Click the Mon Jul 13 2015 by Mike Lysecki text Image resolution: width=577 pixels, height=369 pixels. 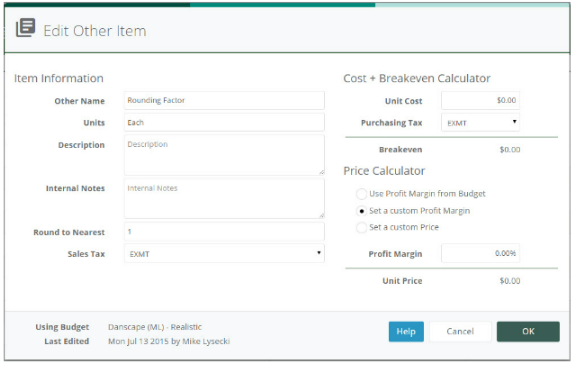coord(169,341)
